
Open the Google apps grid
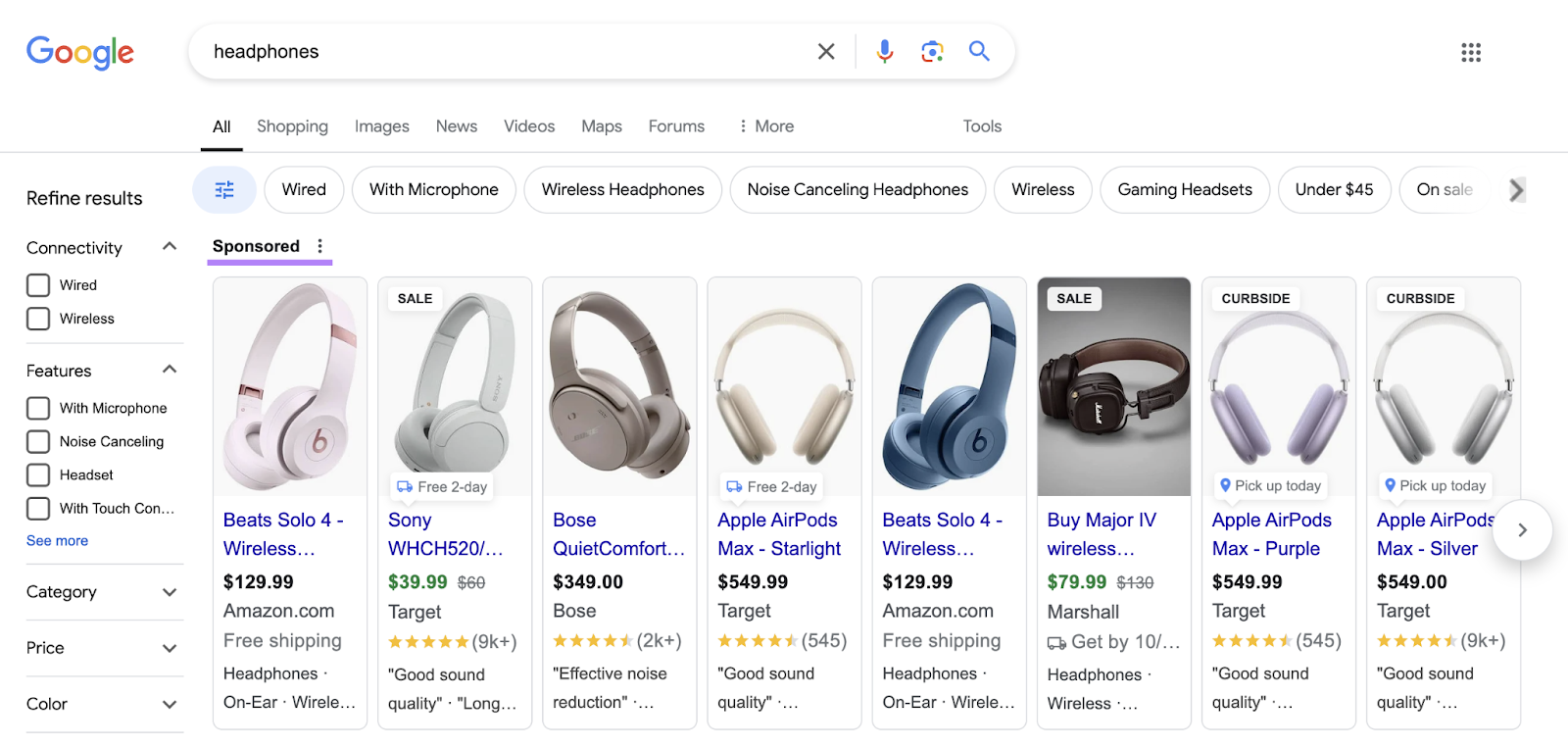click(1470, 52)
